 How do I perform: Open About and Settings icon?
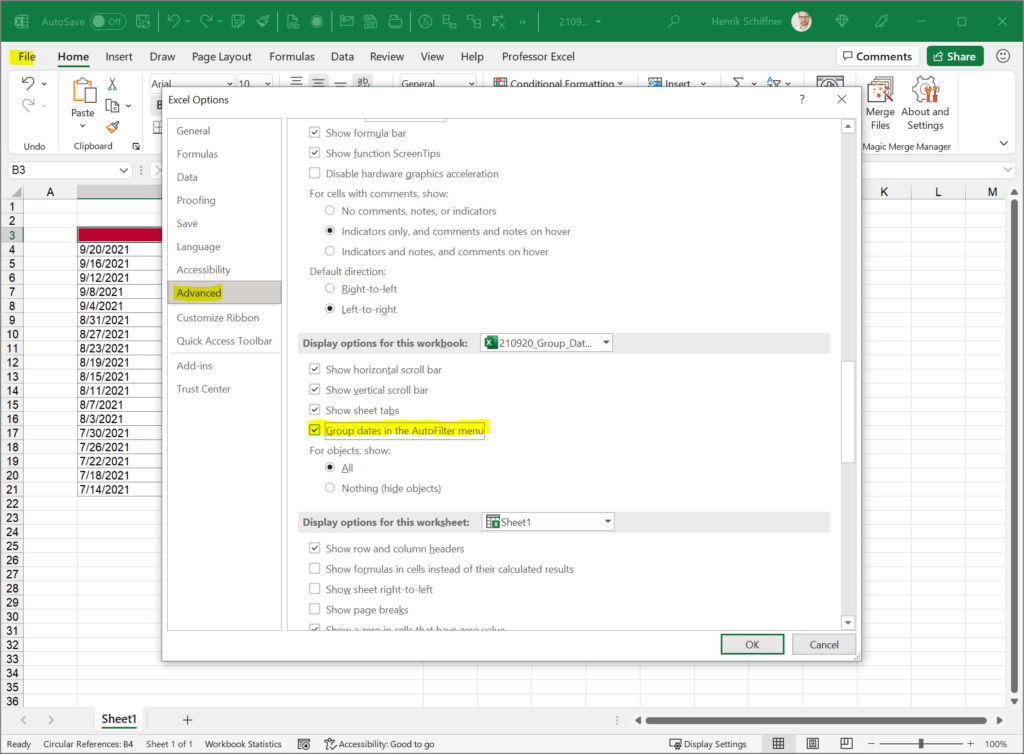pos(925,104)
